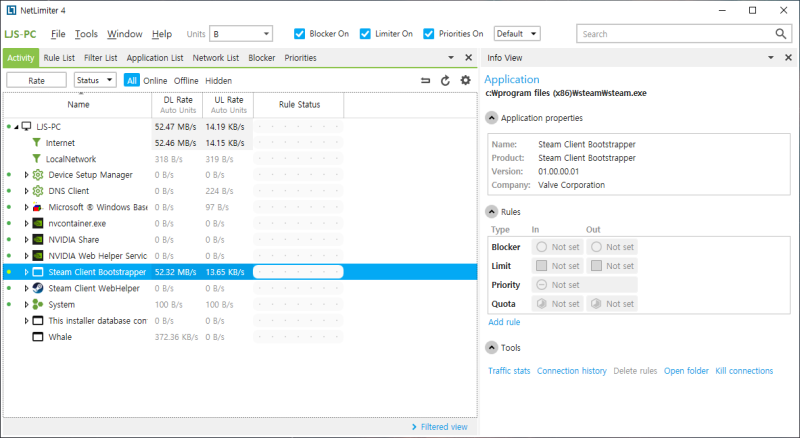This screenshot has width=800, height=438.
Task: Check the Limit In checkbox
Action: [542, 266]
